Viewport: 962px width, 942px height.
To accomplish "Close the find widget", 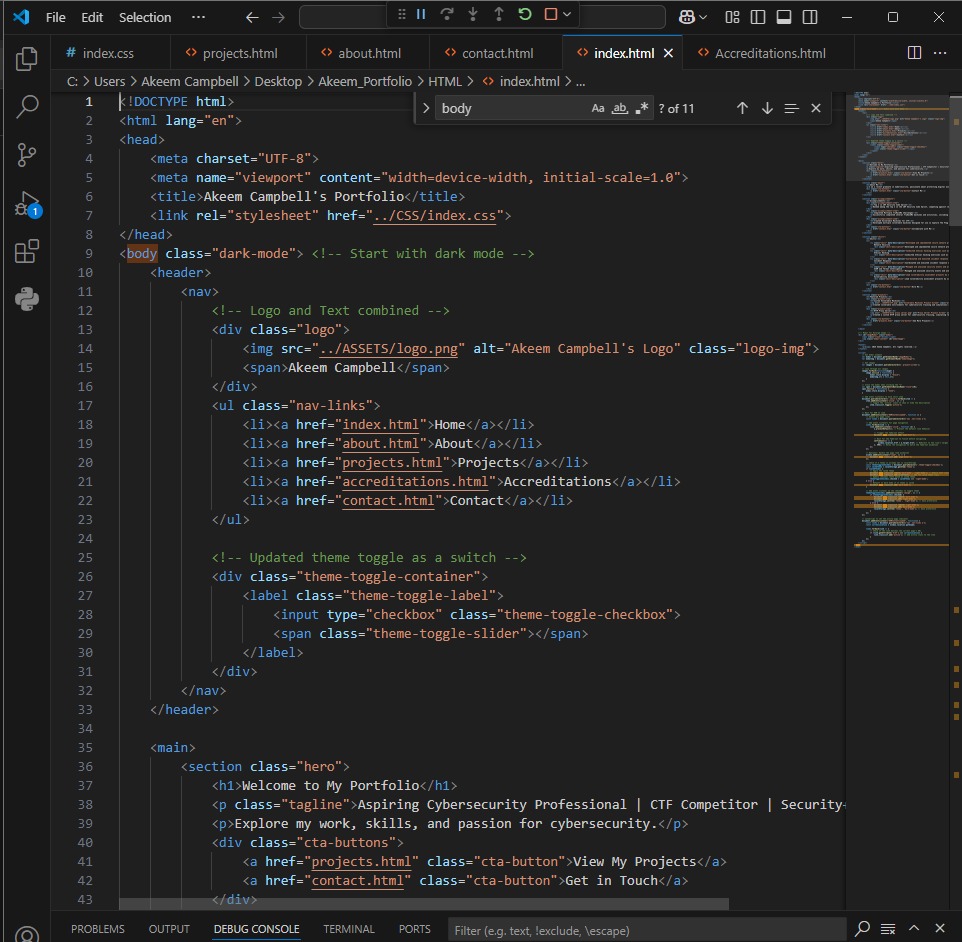I will coord(816,109).
